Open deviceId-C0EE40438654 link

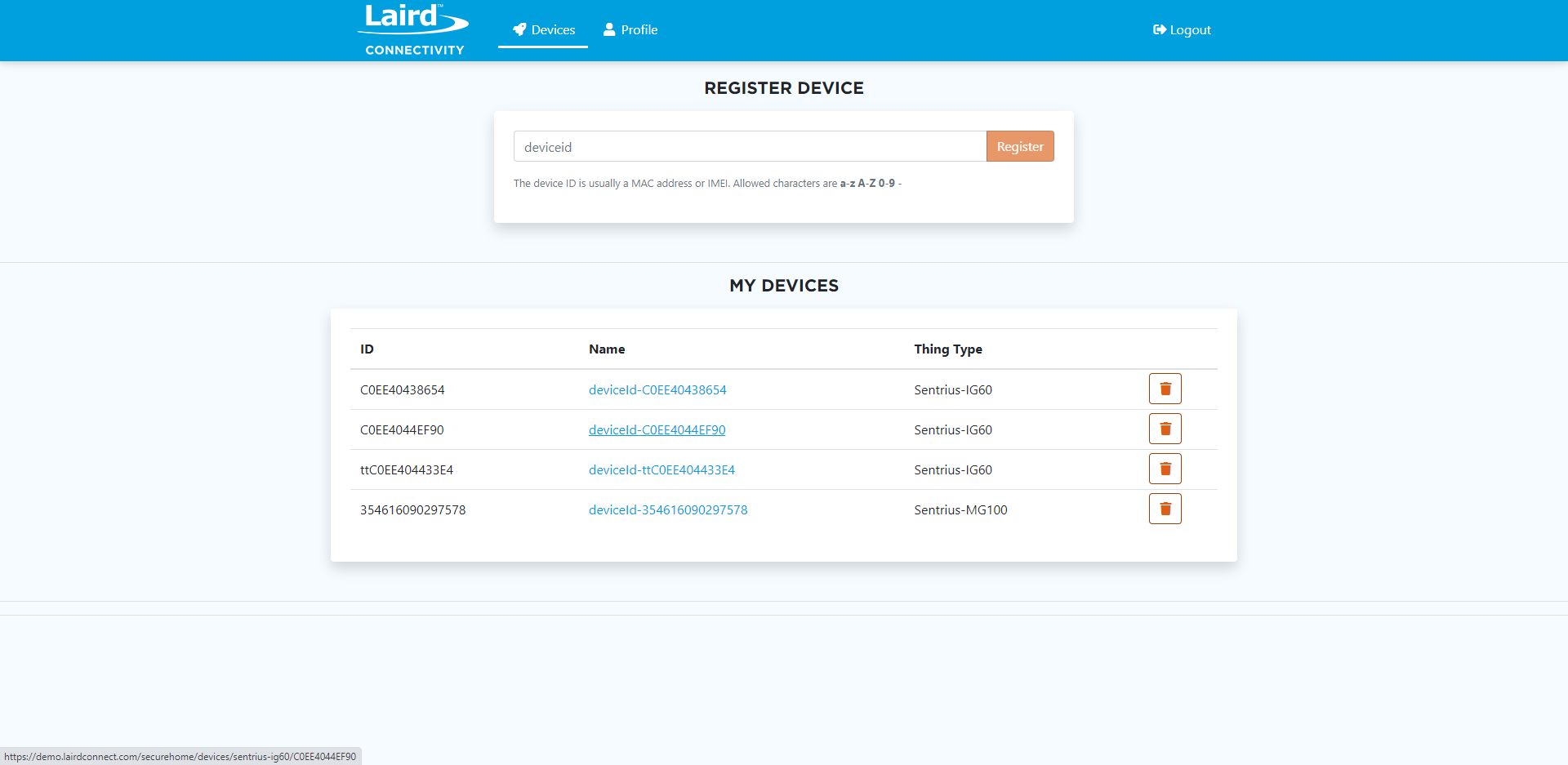657,390
